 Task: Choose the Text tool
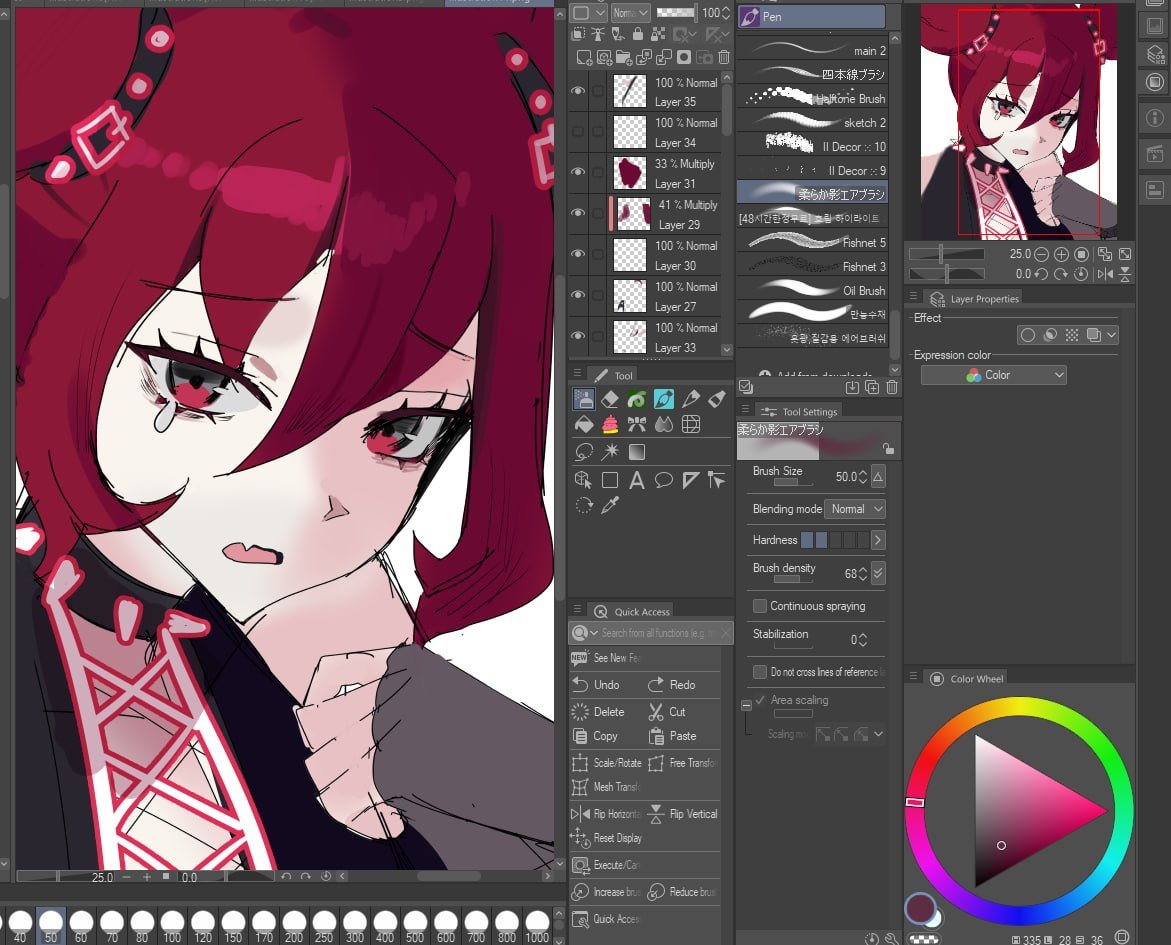(x=637, y=480)
